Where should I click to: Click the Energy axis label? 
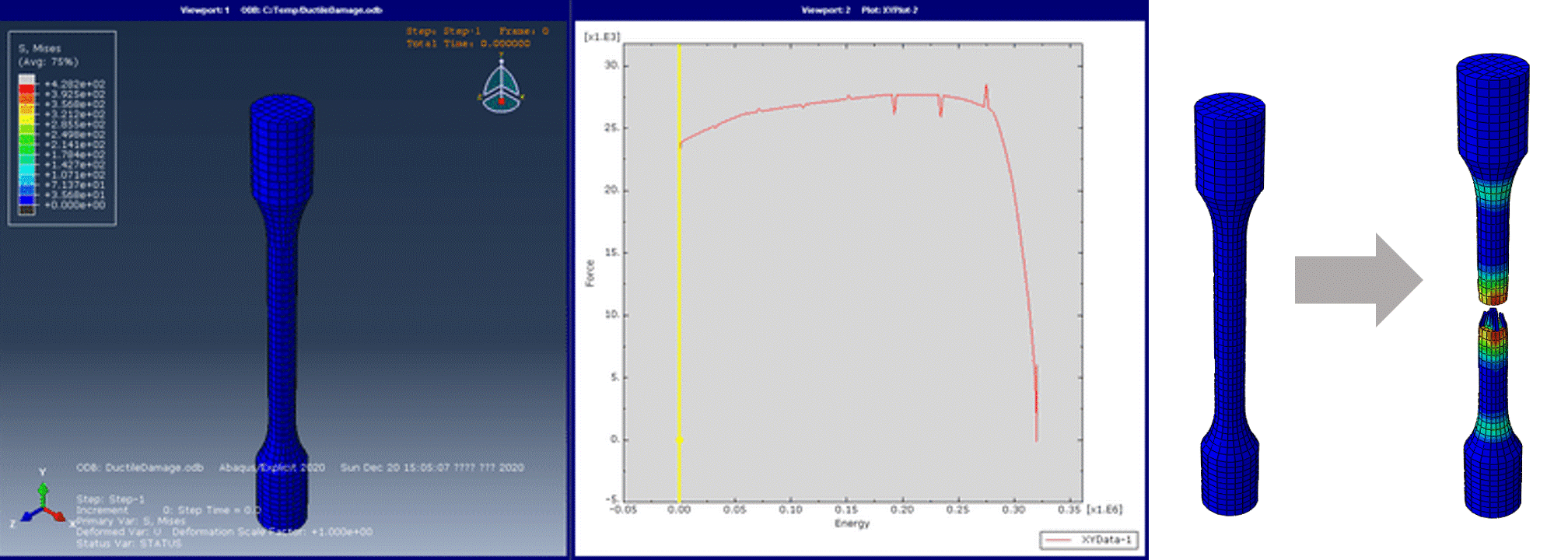(x=852, y=523)
